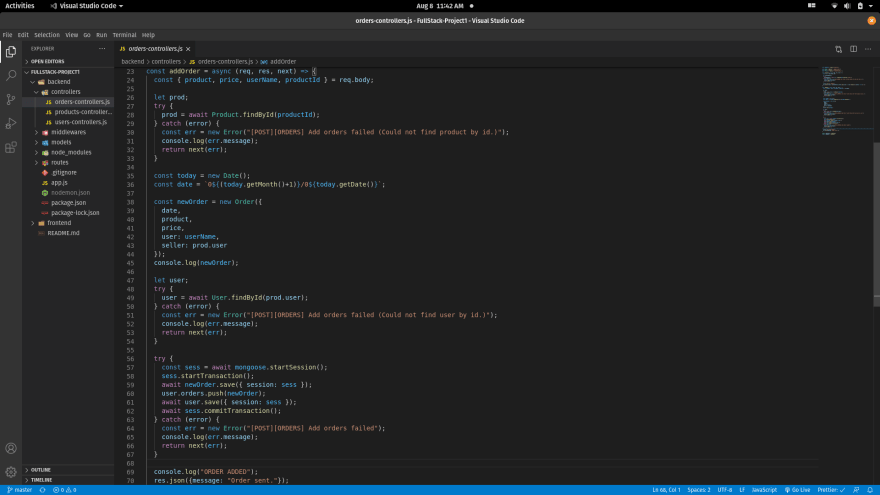Open the Selection menu
This screenshot has width=880, height=495.
(47, 35)
